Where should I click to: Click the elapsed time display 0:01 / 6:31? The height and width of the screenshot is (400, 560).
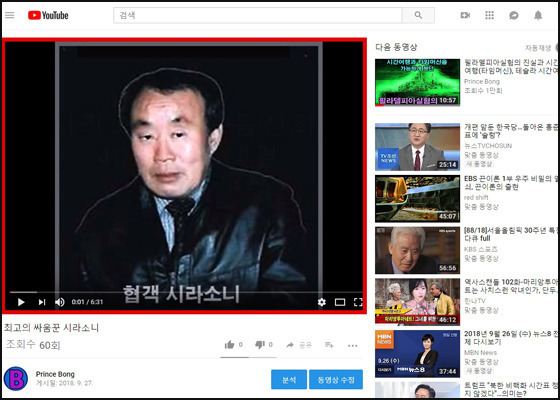point(87,302)
